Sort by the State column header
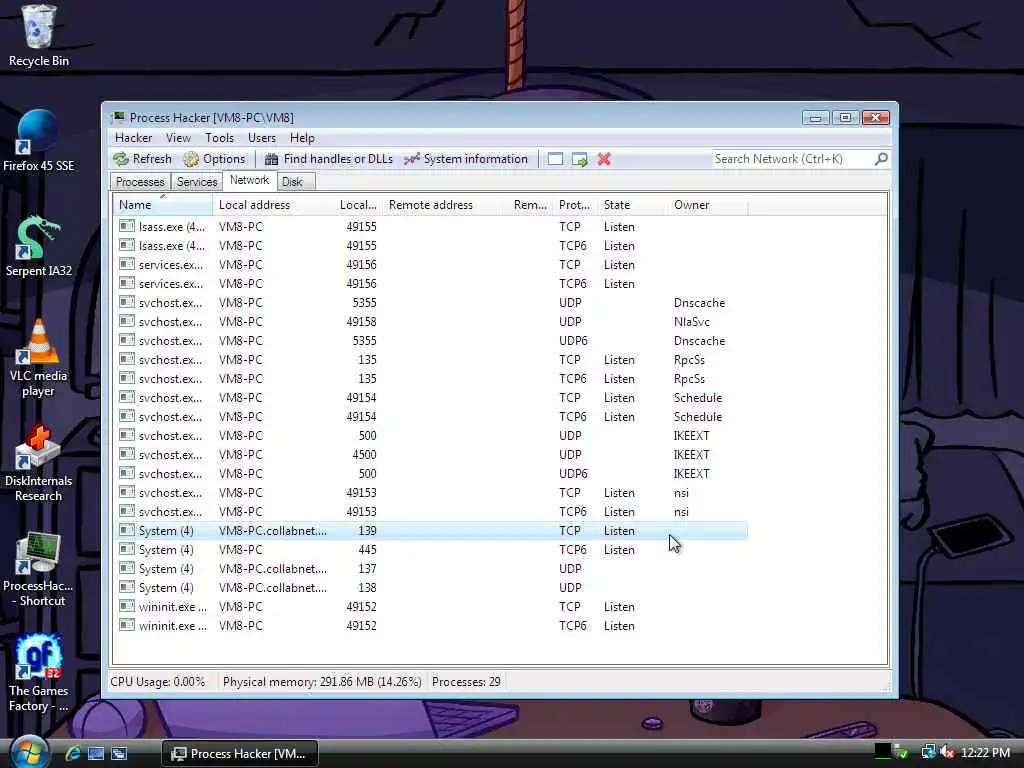The width and height of the screenshot is (1024, 768). pyautogui.click(x=633, y=204)
